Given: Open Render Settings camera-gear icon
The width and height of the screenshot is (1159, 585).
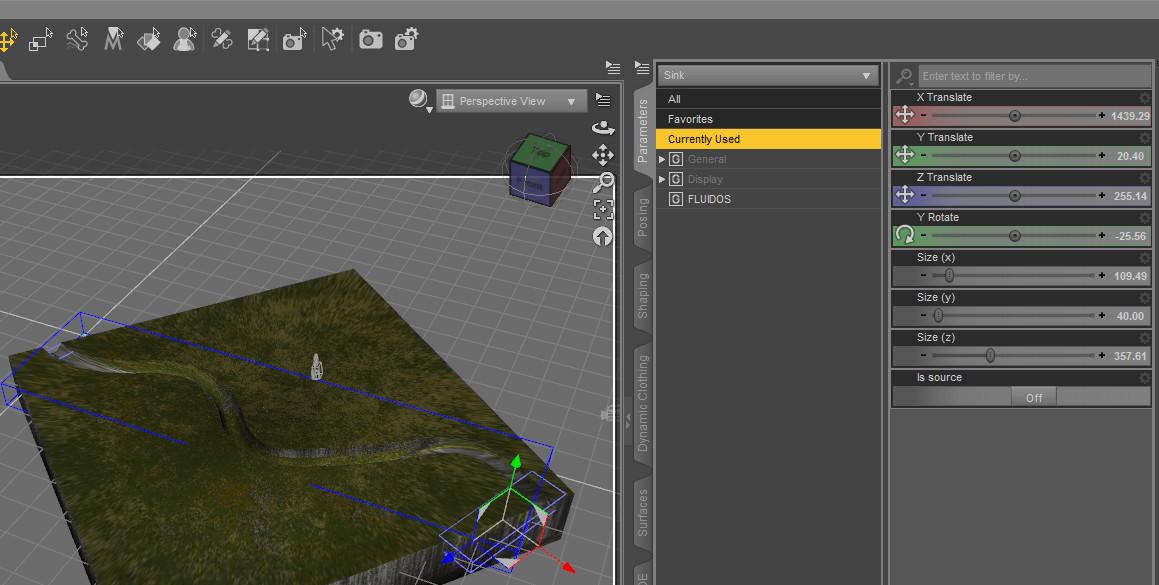Looking at the screenshot, I should (x=406, y=40).
